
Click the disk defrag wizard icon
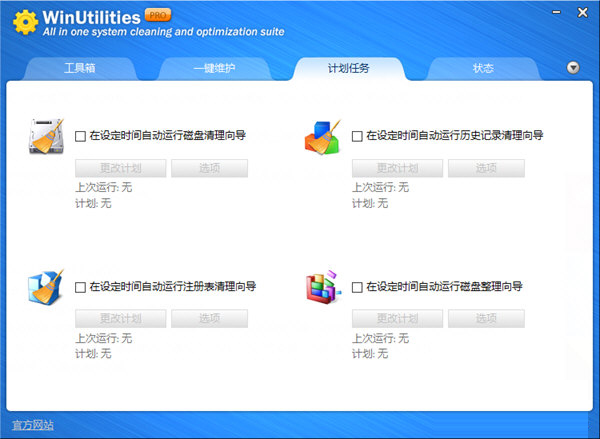(x=322, y=288)
